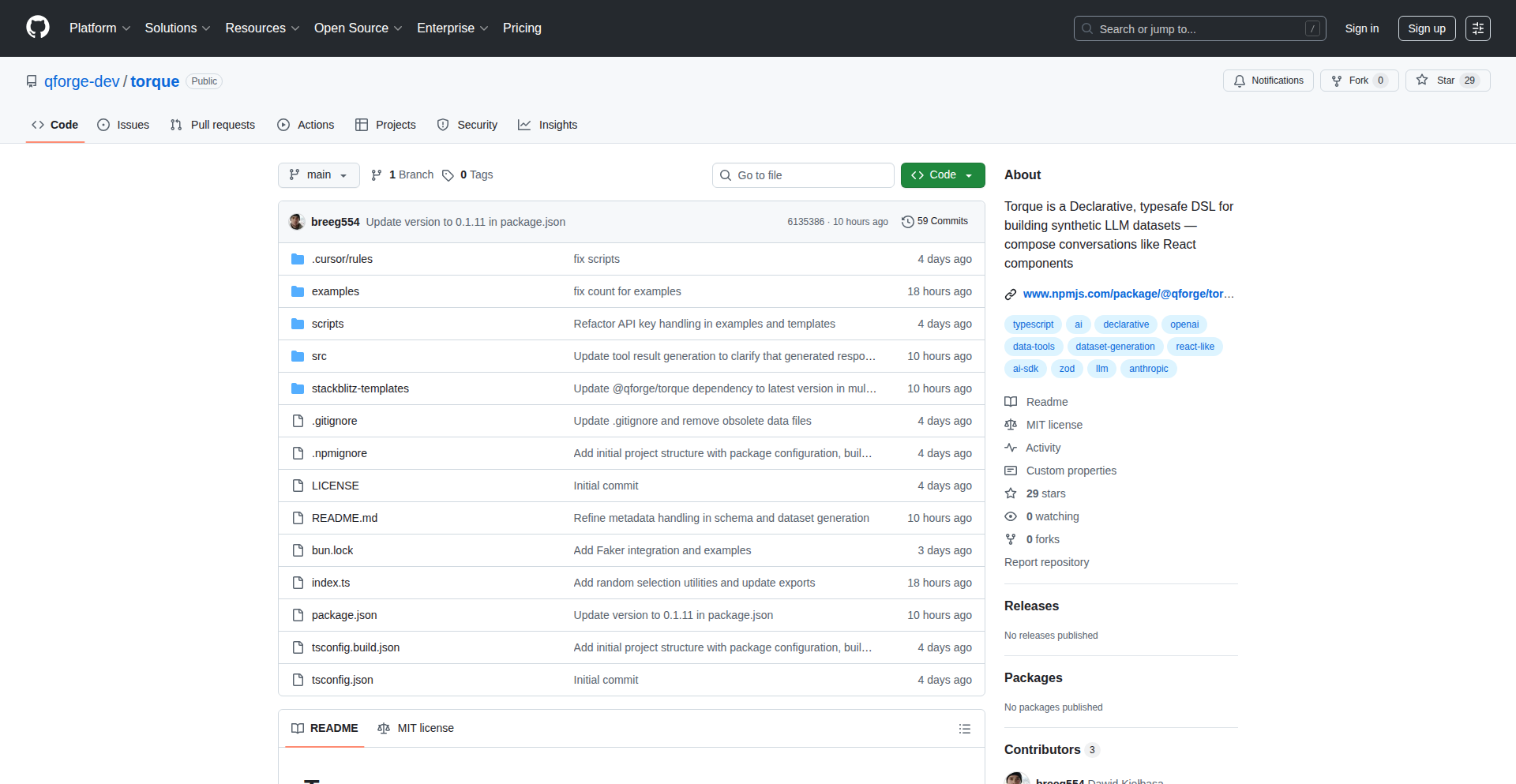This screenshot has height=784, width=1516.
Task: Open the npmjs package link
Action: [1128, 294]
